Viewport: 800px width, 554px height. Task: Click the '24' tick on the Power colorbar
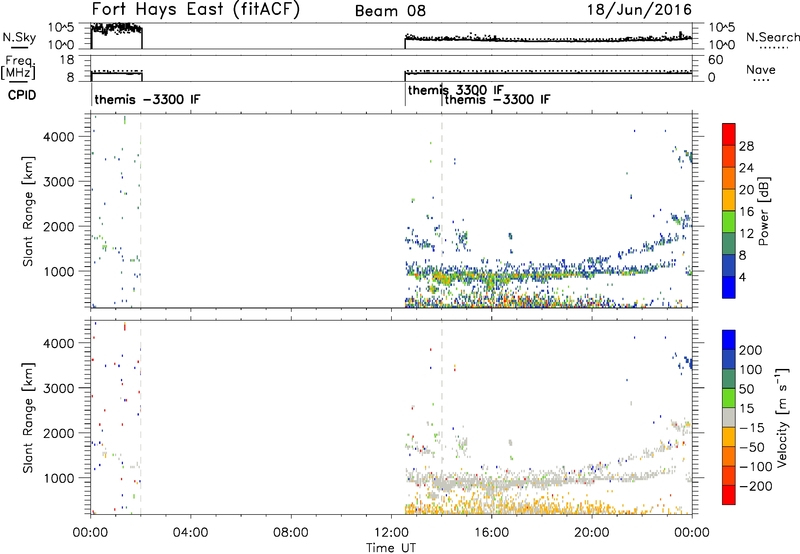(x=746, y=168)
